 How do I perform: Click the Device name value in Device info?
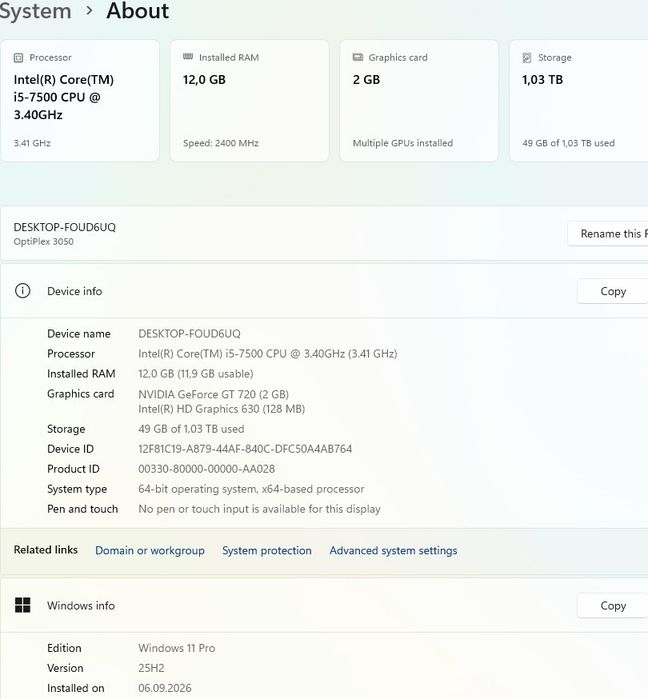(189, 333)
